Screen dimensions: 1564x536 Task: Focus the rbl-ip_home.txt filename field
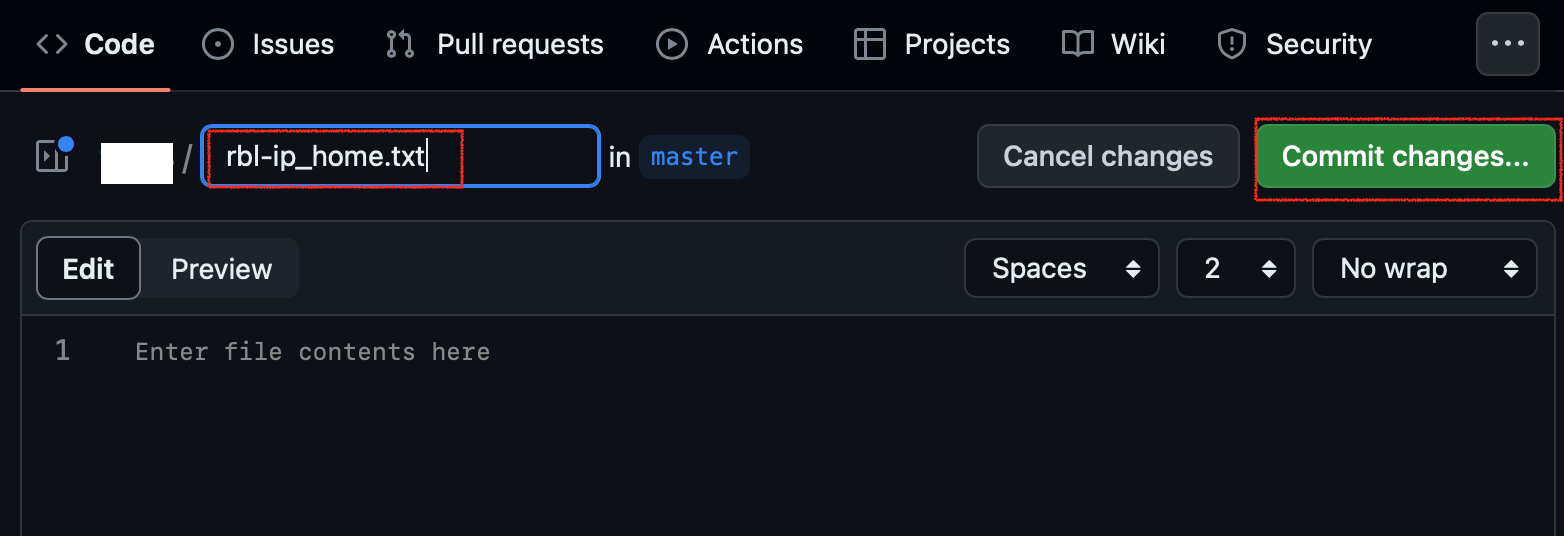point(400,156)
